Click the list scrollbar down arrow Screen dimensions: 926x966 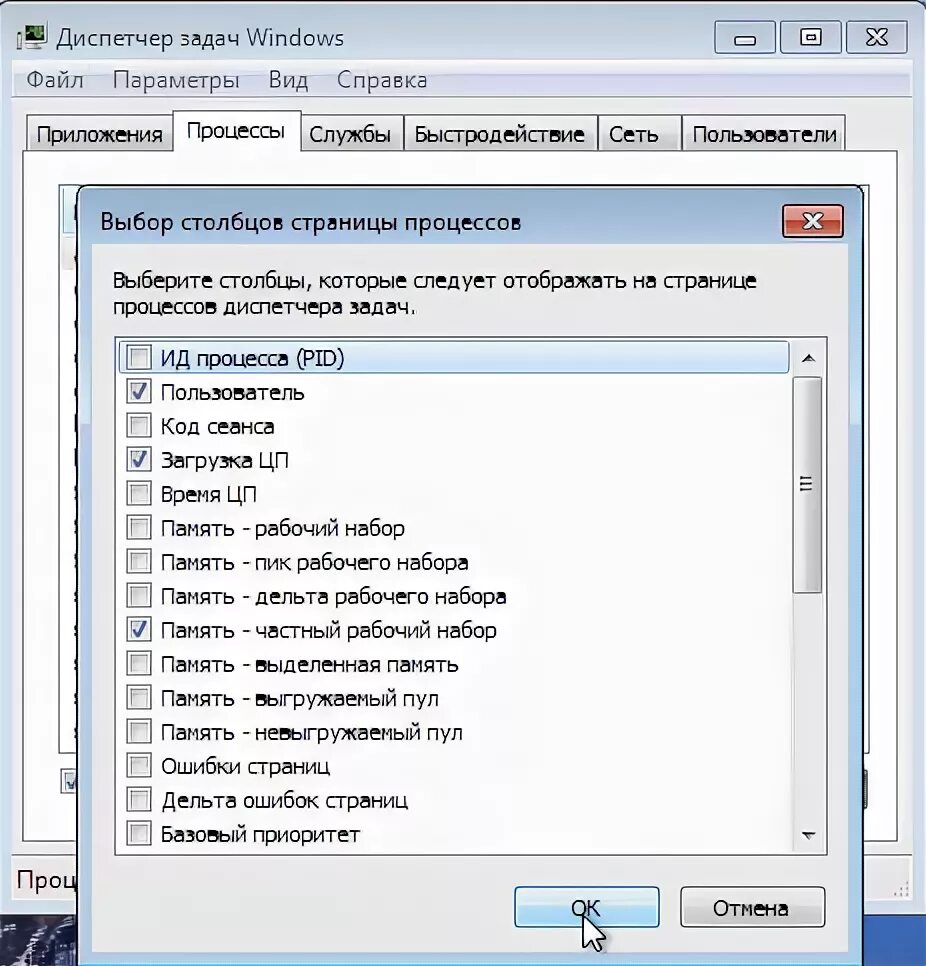809,835
